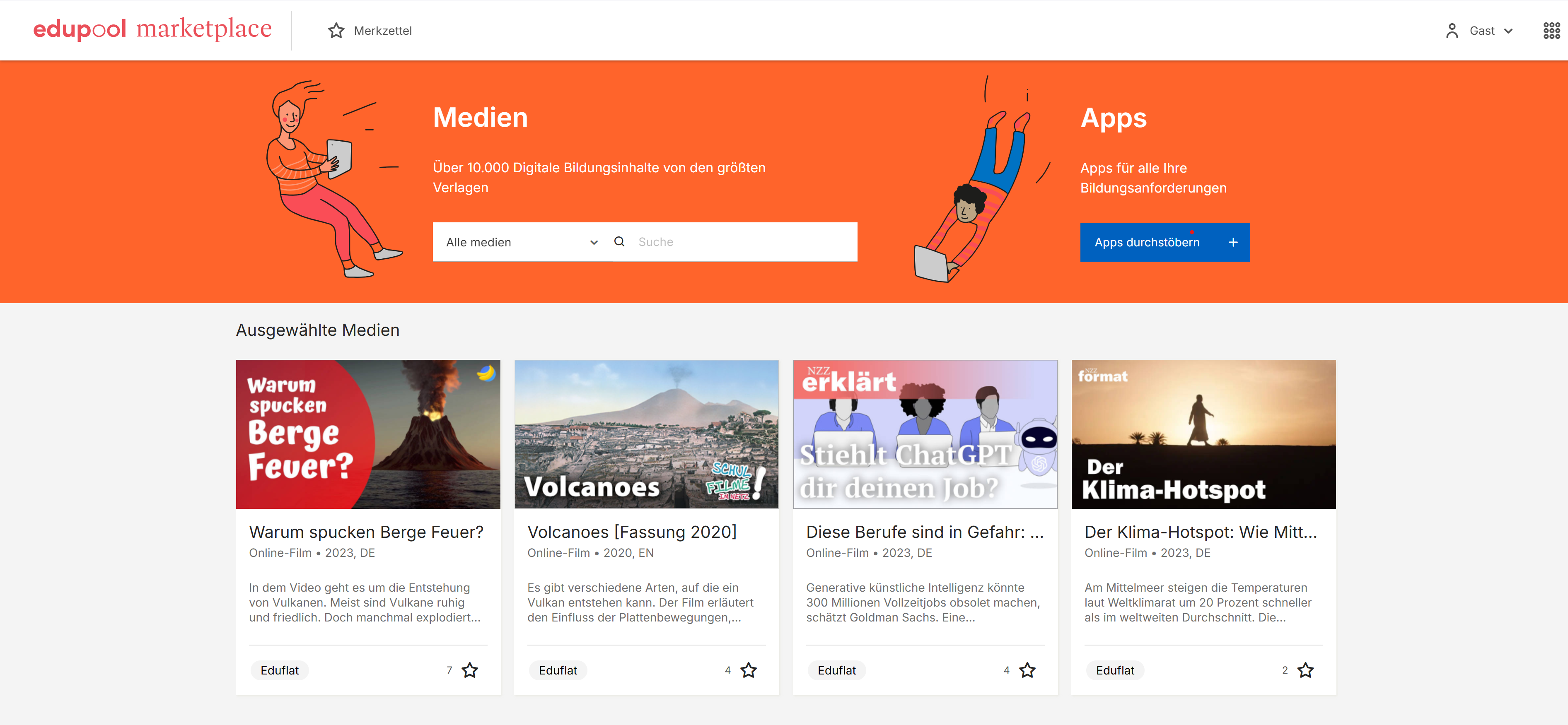Image resolution: width=1568 pixels, height=725 pixels.
Task: Open the Warum spucken Berge Feuer thumbnail
Action: [368, 434]
